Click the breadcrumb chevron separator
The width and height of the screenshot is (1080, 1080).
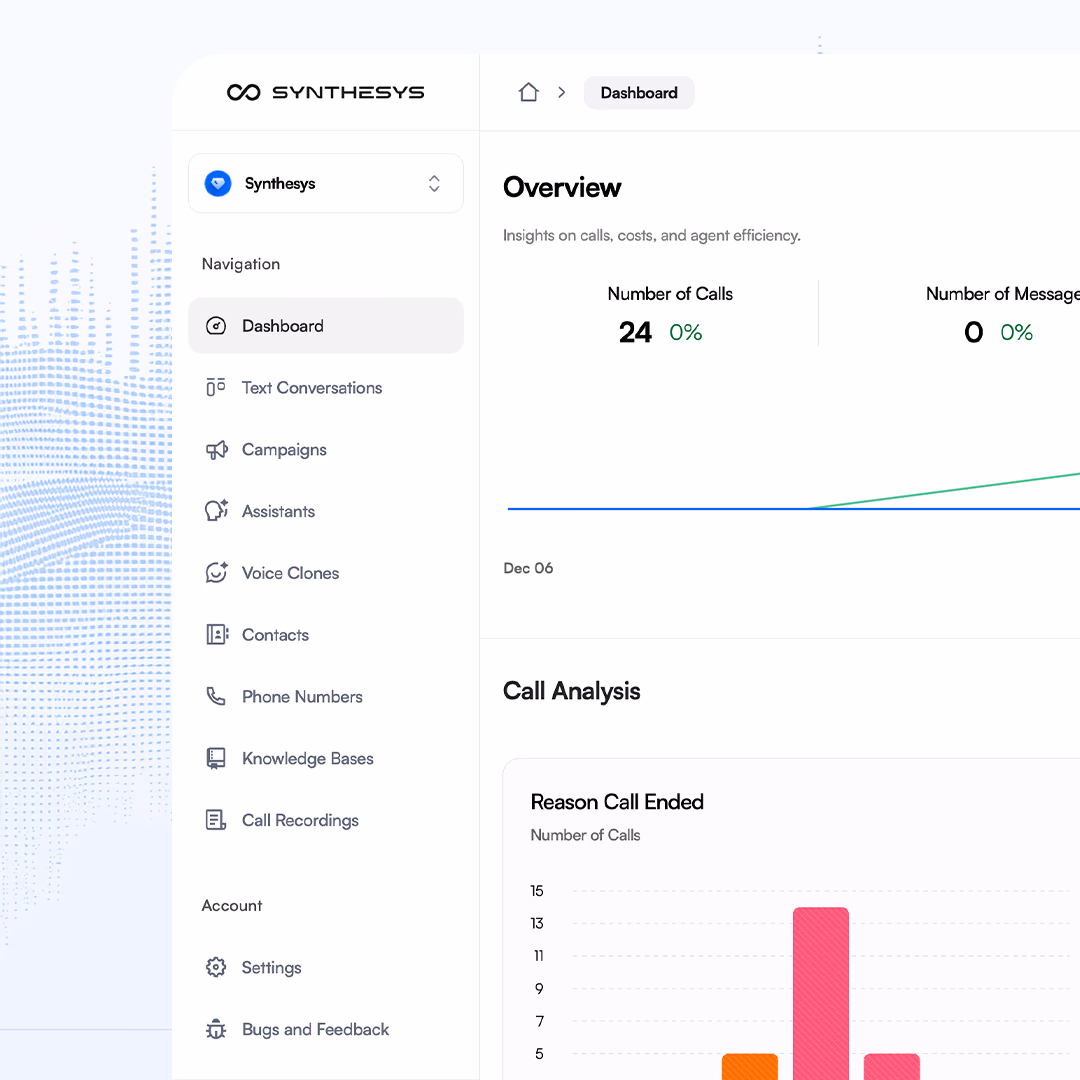tap(562, 92)
